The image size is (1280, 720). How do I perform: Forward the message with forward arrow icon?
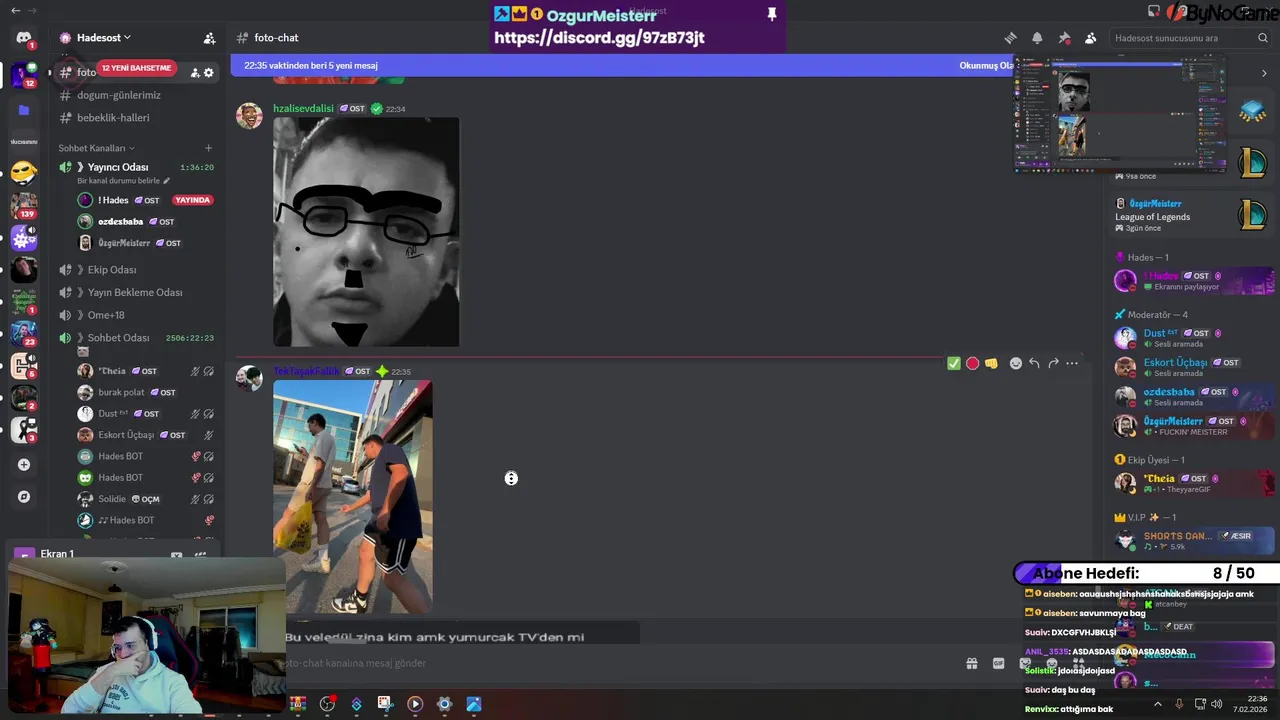pos(1053,363)
